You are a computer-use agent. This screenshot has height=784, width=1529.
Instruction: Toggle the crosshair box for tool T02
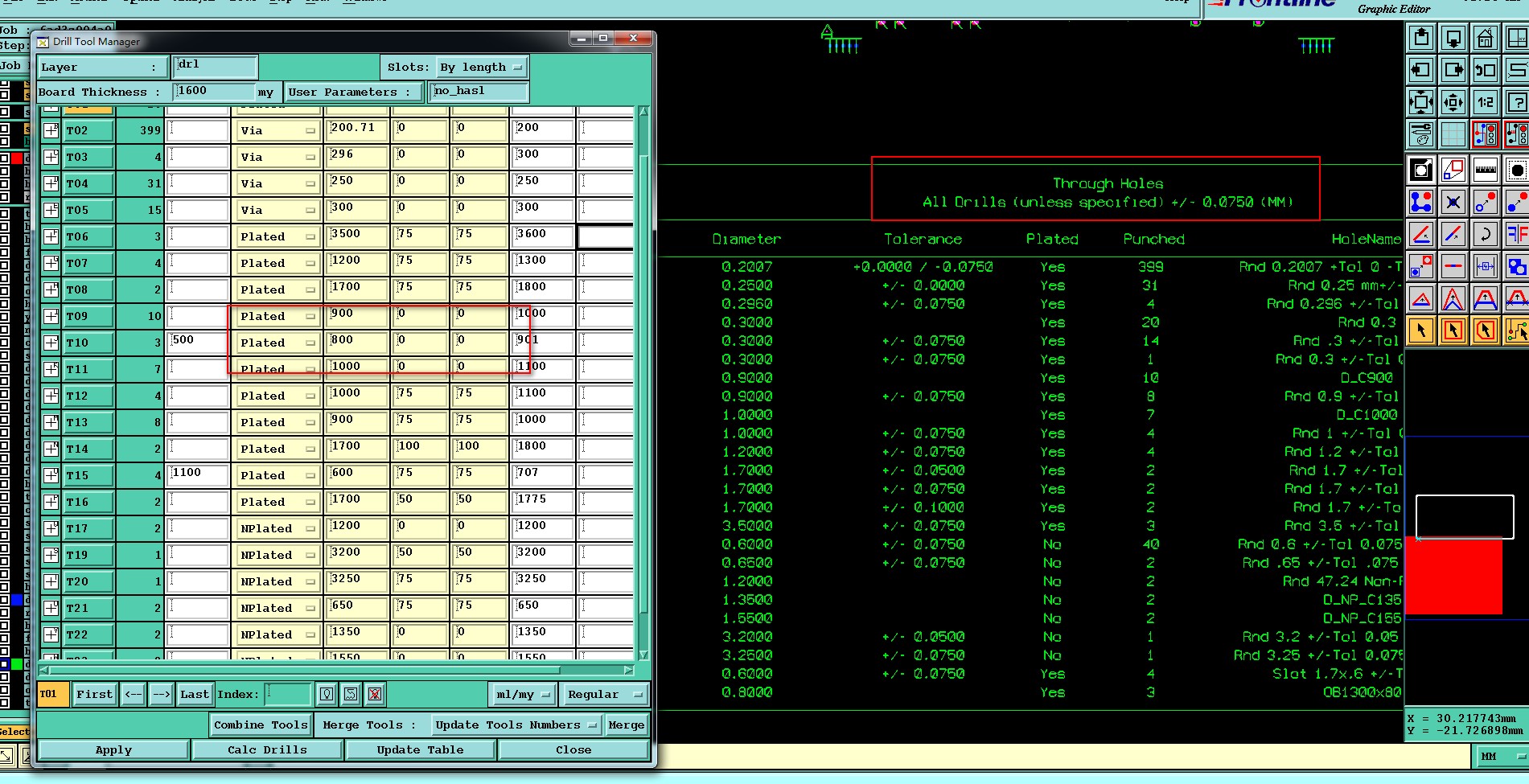(x=51, y=130)
